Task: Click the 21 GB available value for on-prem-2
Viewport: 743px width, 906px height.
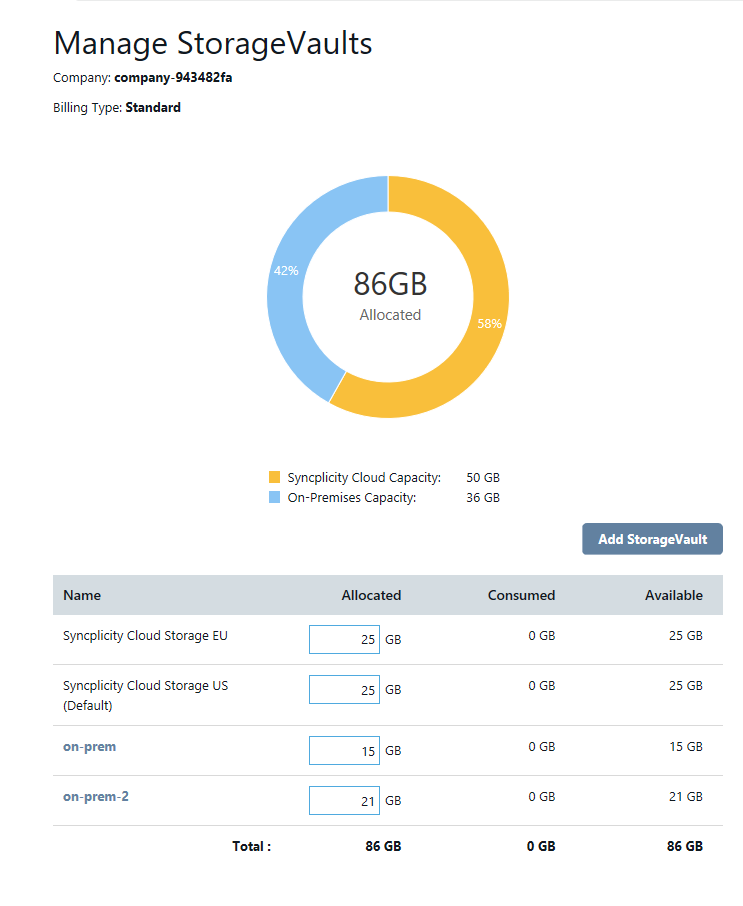Action: click(x=686, y=796)
